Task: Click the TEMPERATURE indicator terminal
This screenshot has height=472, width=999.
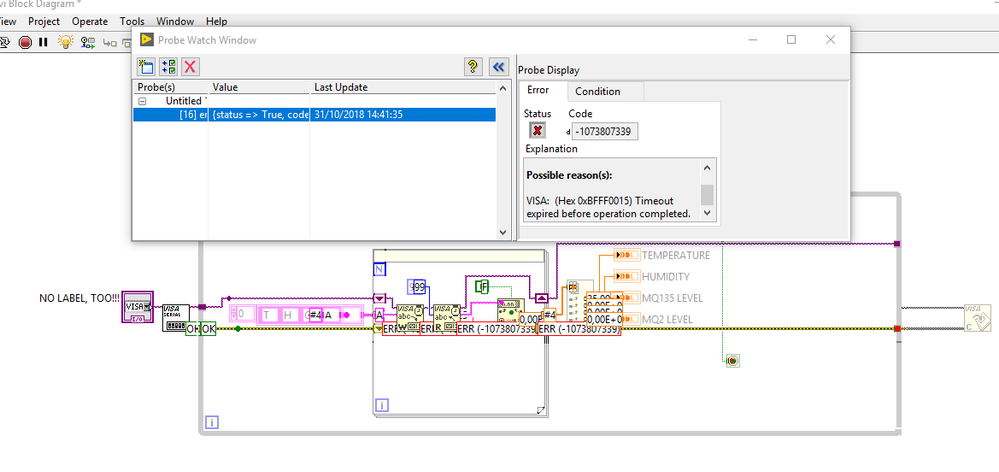Action: (x=627, y=255)
